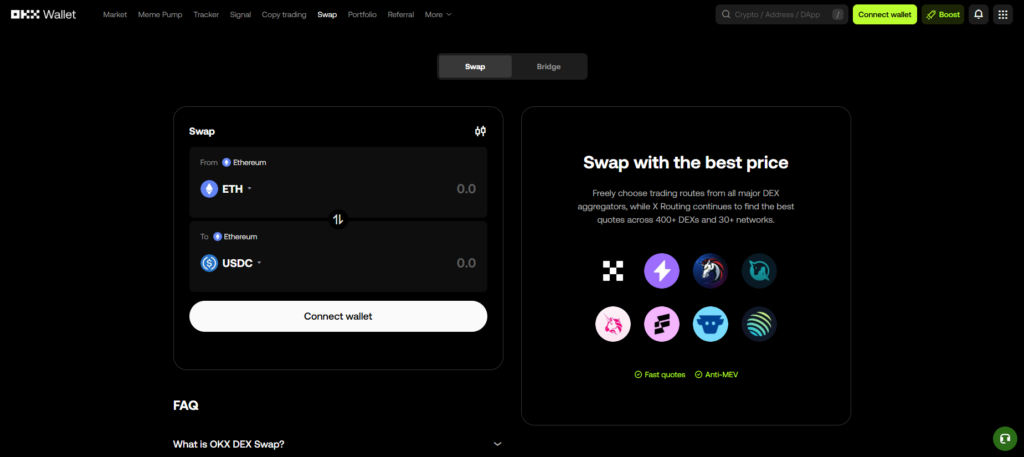Expand 'What is OKX DEX Swap?' FAQ
The image size is (1024, 457).
pos(338,444)
